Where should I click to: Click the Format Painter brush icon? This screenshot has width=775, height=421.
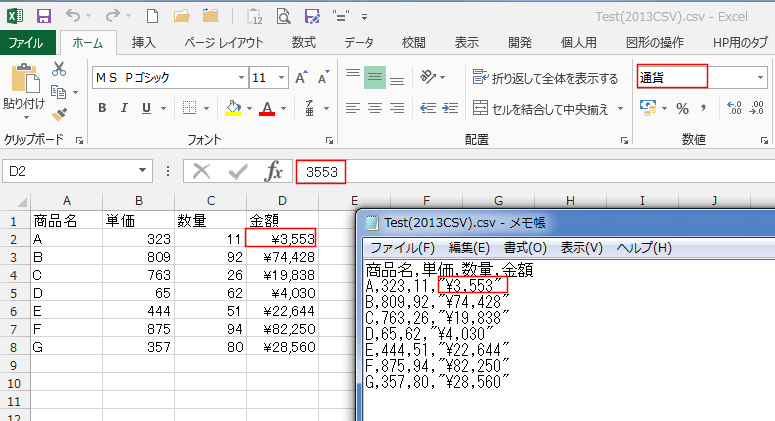[x=59, y=115]
